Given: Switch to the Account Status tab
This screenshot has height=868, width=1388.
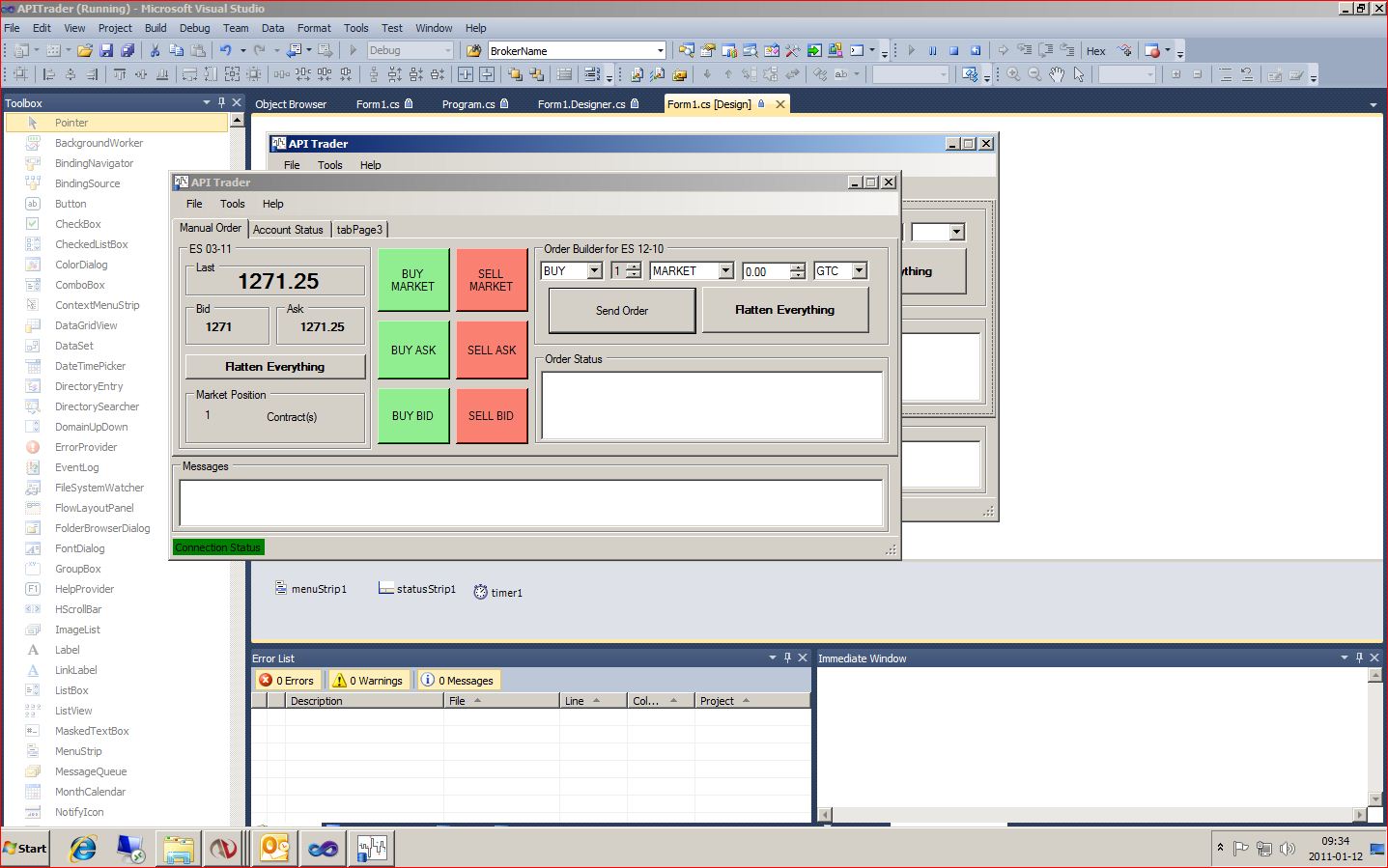Looking at the screenshot, I should pos(288,230).
